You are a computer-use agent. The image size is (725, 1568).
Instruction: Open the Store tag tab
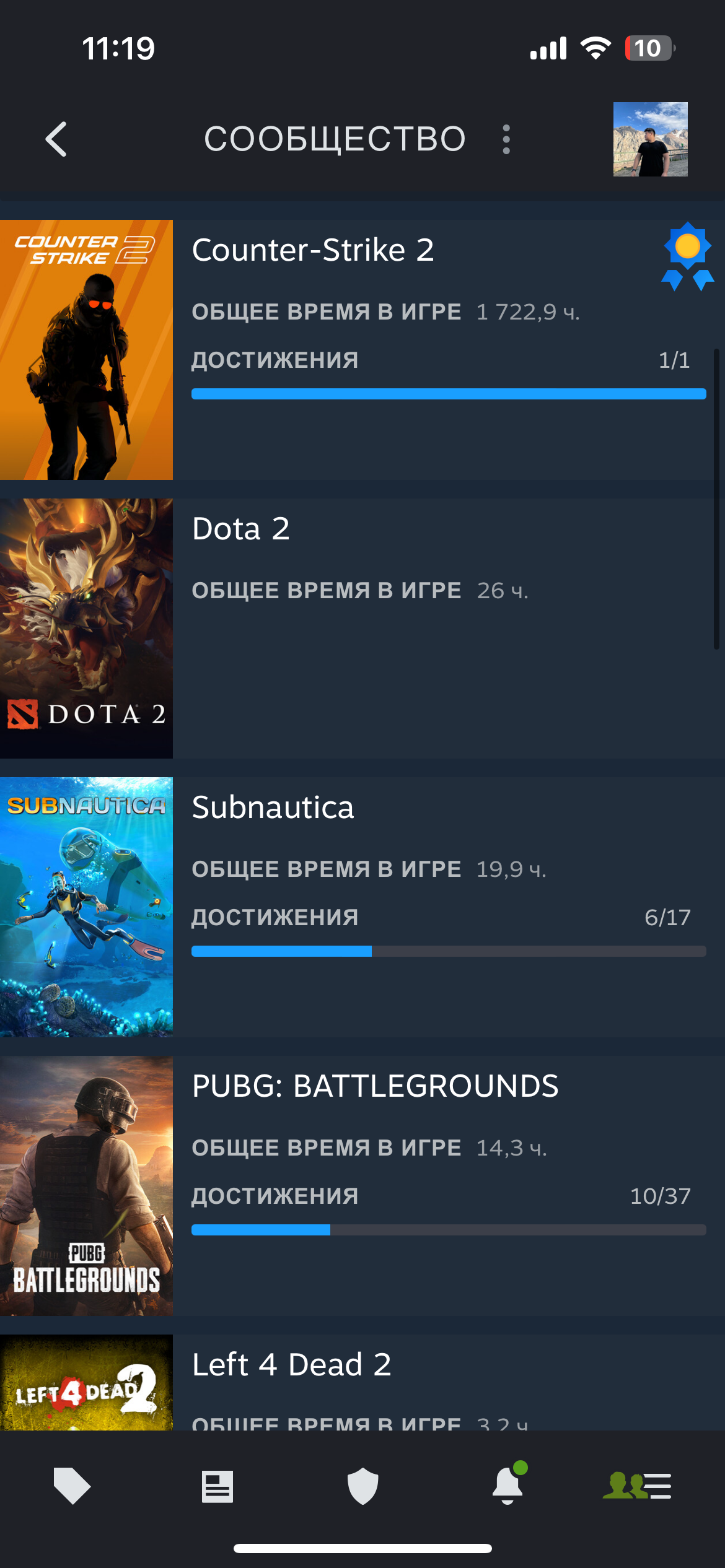72,1486
